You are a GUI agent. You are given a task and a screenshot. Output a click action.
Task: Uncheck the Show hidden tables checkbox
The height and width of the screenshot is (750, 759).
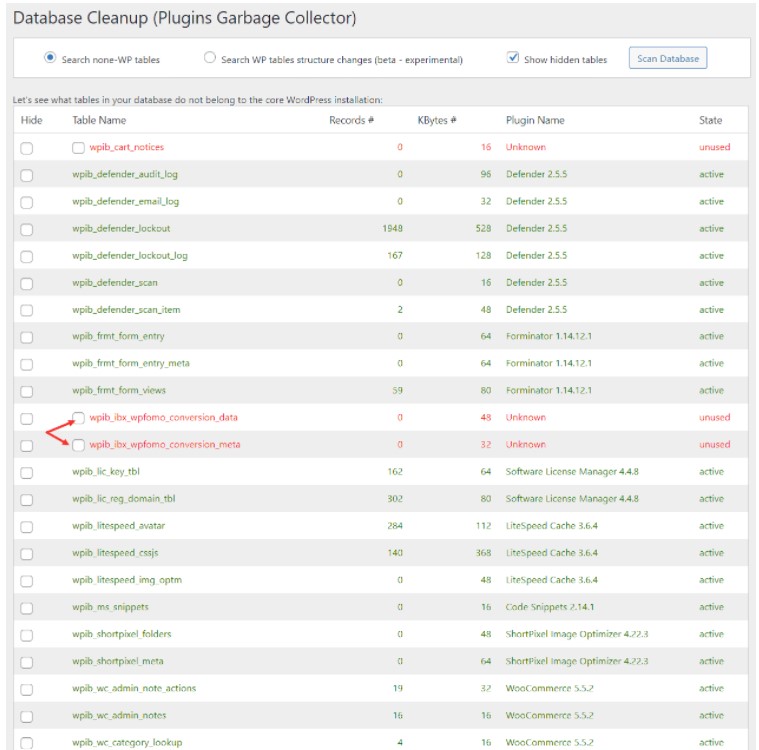(x=513, y=58)
